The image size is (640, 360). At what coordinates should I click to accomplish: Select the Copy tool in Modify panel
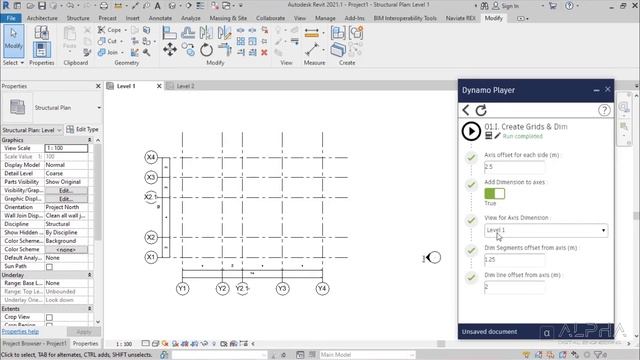point(188,50)
